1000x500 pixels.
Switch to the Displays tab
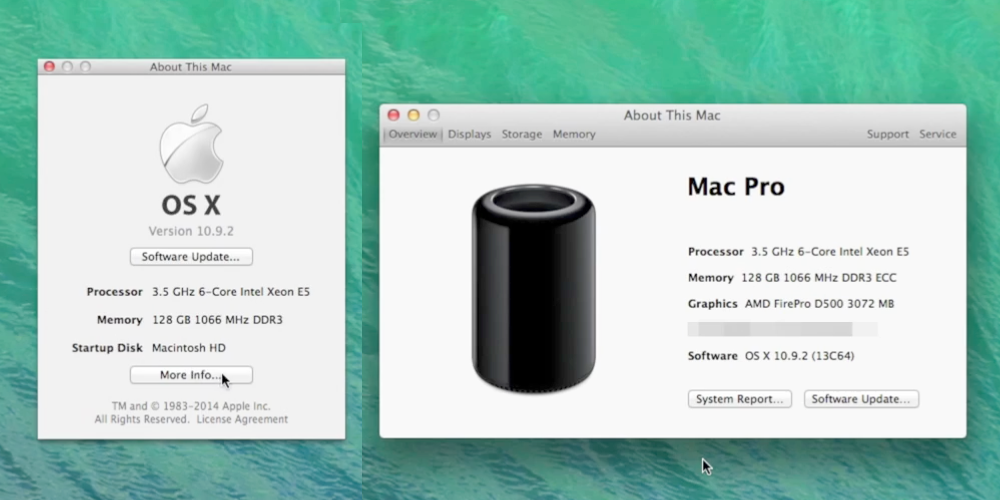click(x=469, y=134)
